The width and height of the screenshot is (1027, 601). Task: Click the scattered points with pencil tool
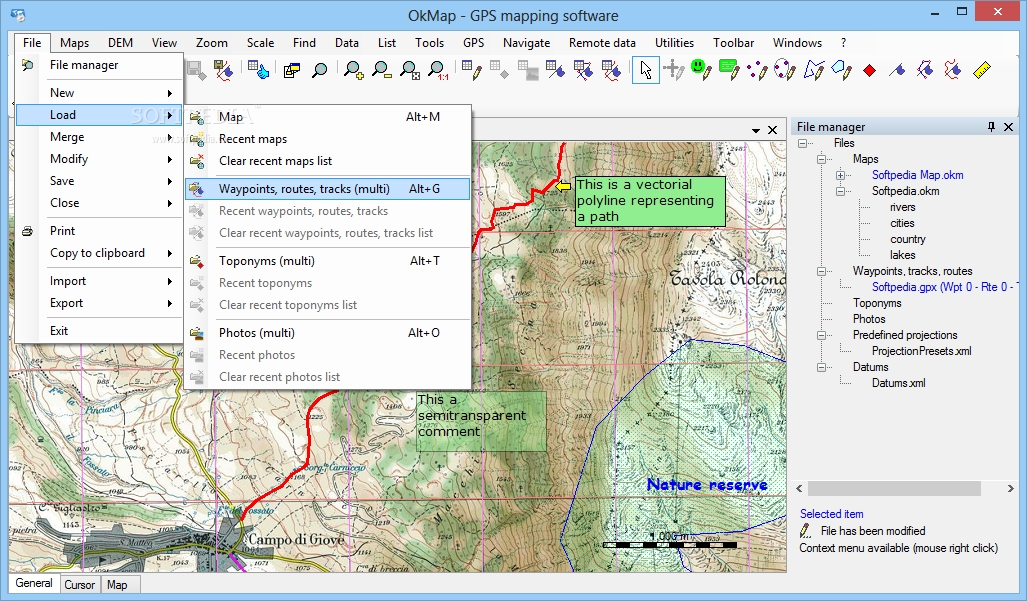757,69
